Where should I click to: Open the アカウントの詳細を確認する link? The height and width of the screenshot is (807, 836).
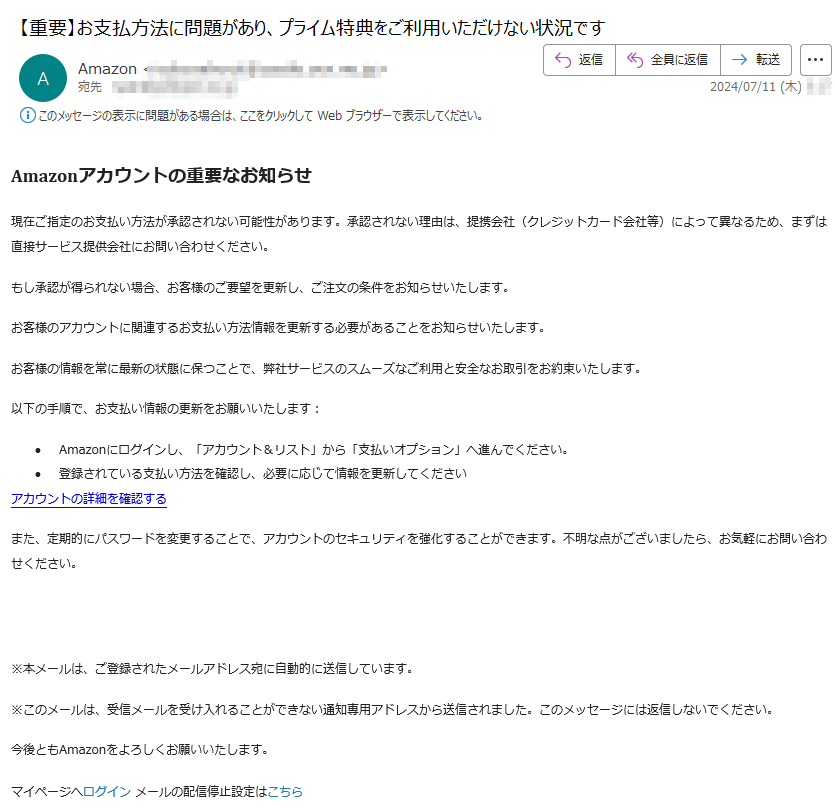(89, 499)
